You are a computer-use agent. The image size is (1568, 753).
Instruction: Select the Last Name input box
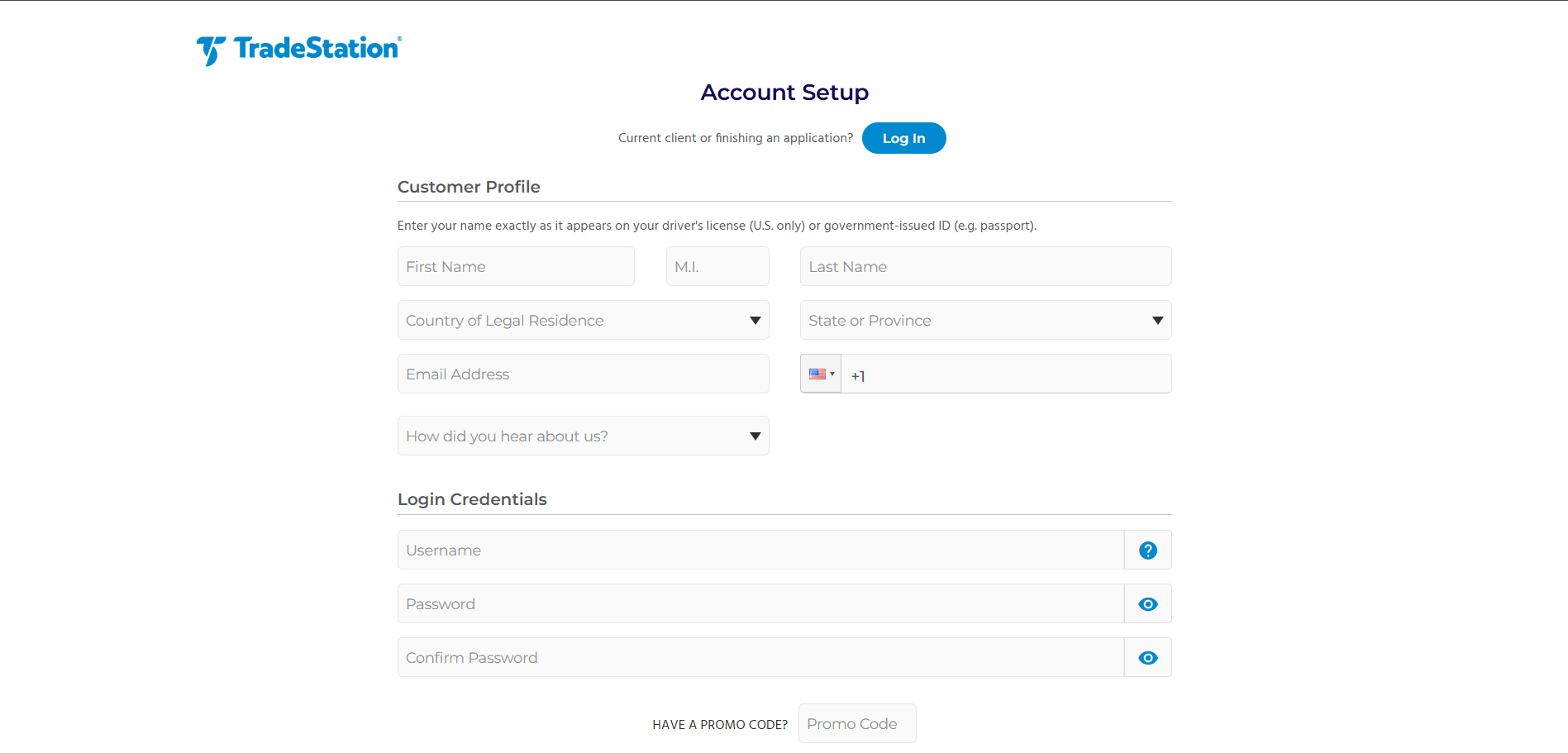pos(985,267)
